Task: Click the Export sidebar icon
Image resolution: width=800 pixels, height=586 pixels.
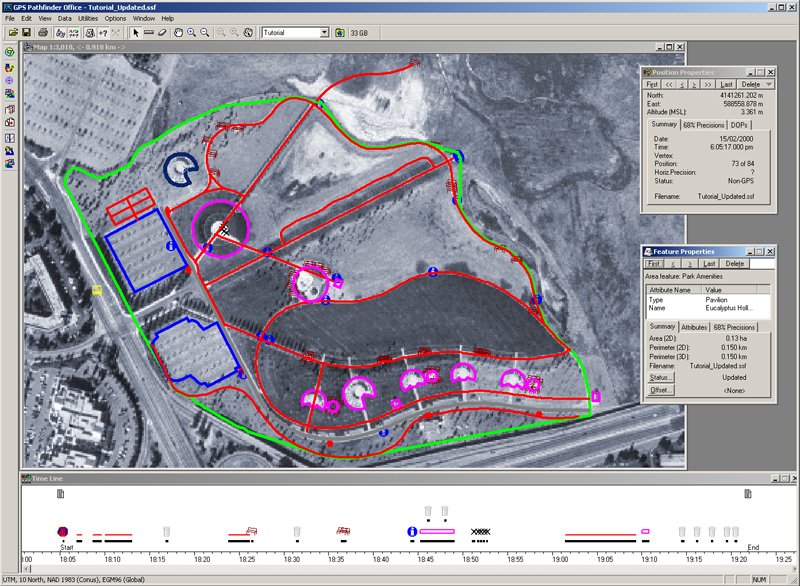Action: [x=10, y=94]
